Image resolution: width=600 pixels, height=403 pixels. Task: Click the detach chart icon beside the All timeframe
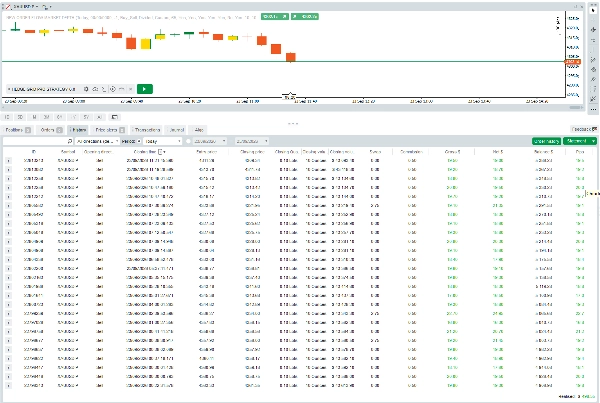114,117
